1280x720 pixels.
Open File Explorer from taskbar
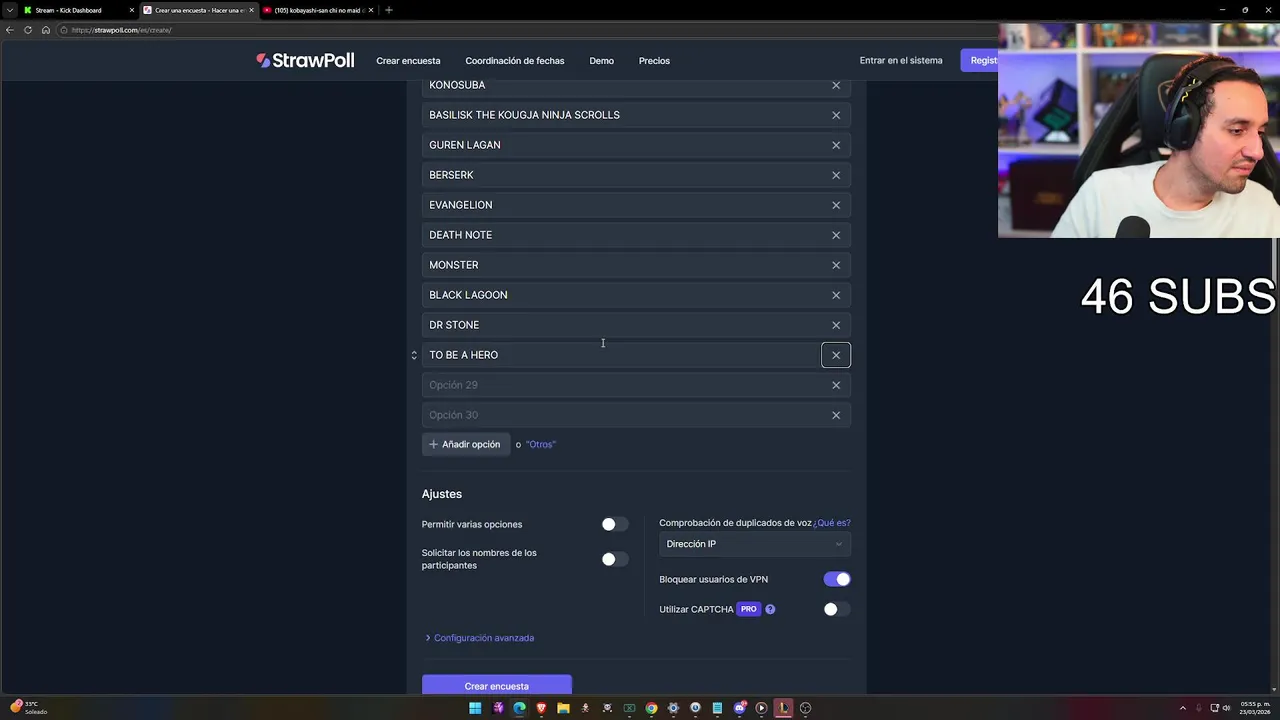[563, 708]
